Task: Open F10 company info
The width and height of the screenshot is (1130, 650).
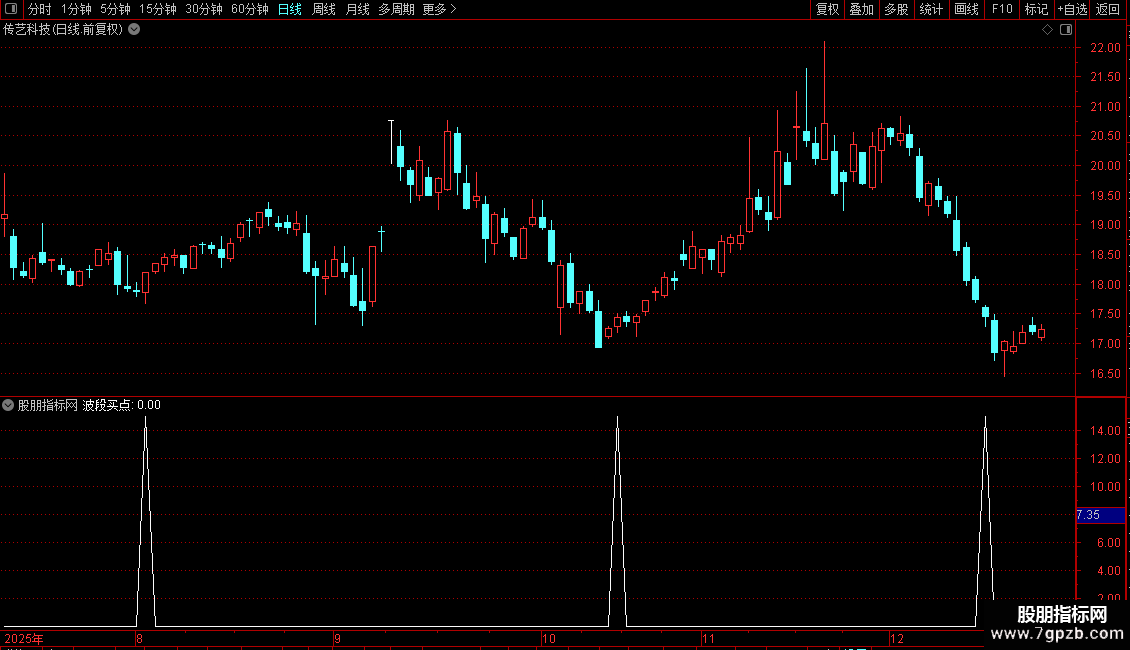Action: point(1002,9)
